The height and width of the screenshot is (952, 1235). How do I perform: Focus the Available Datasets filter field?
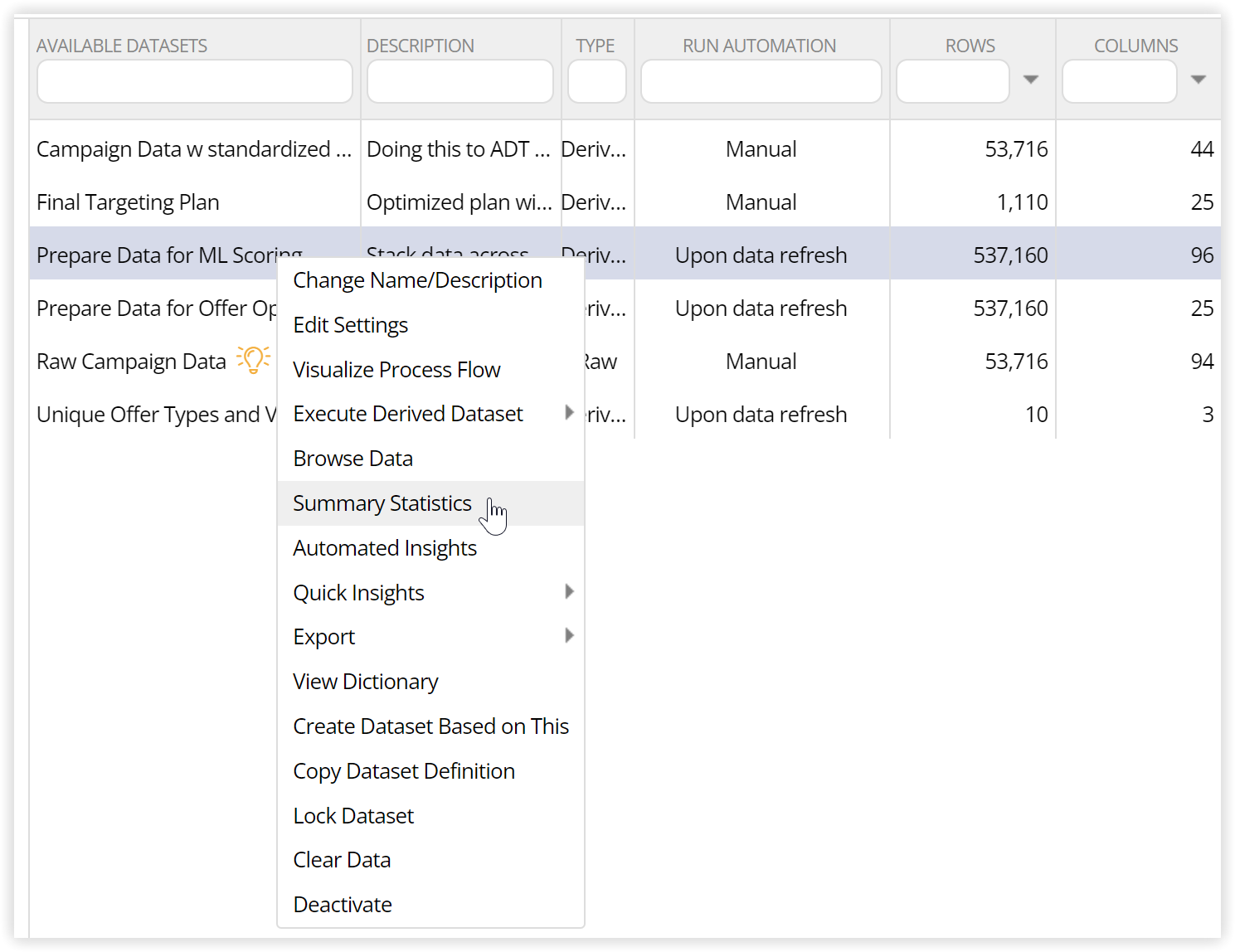195,81
